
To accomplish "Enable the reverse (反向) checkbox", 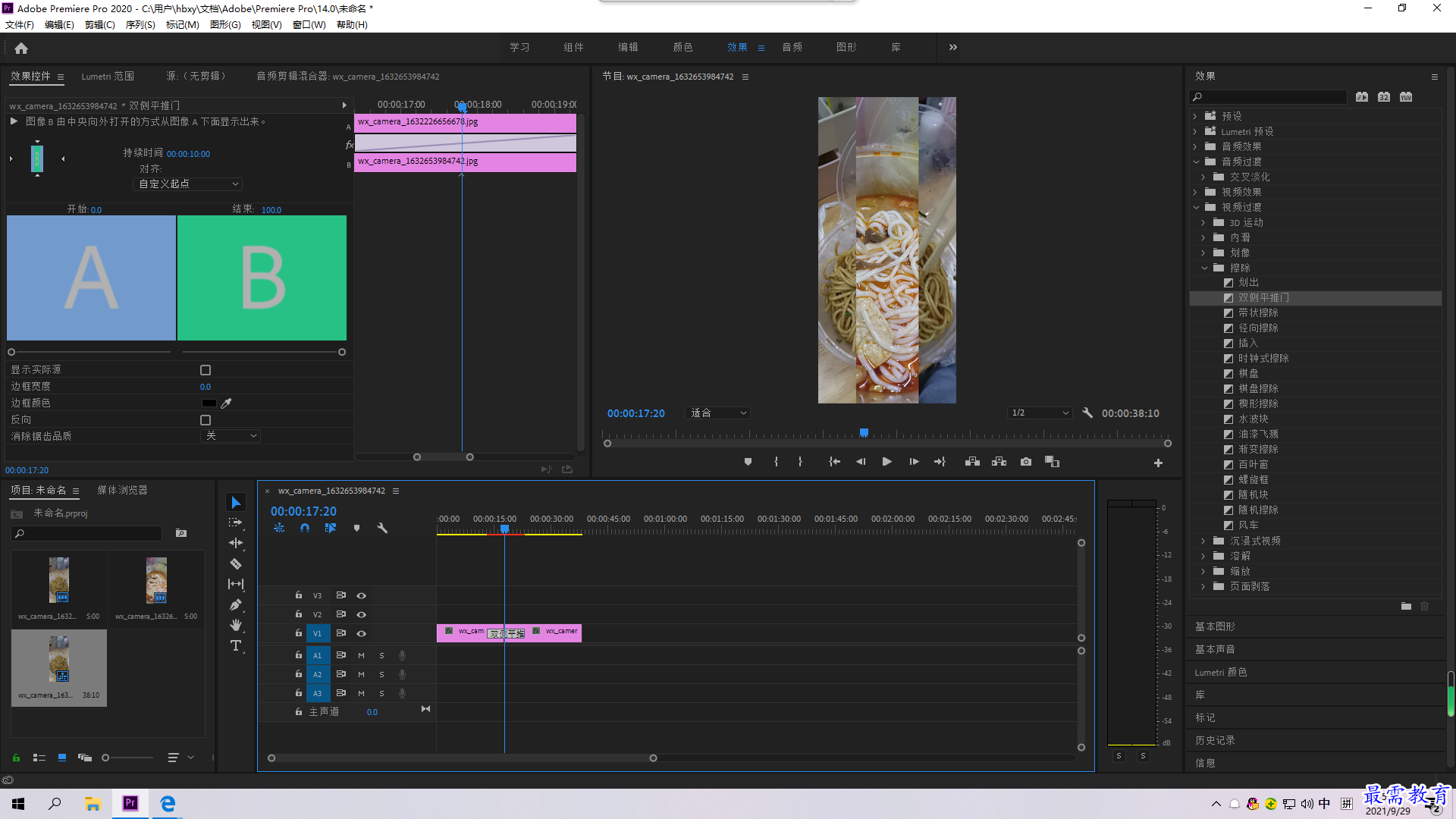I will pyautogui.click(x=206, y=420).
